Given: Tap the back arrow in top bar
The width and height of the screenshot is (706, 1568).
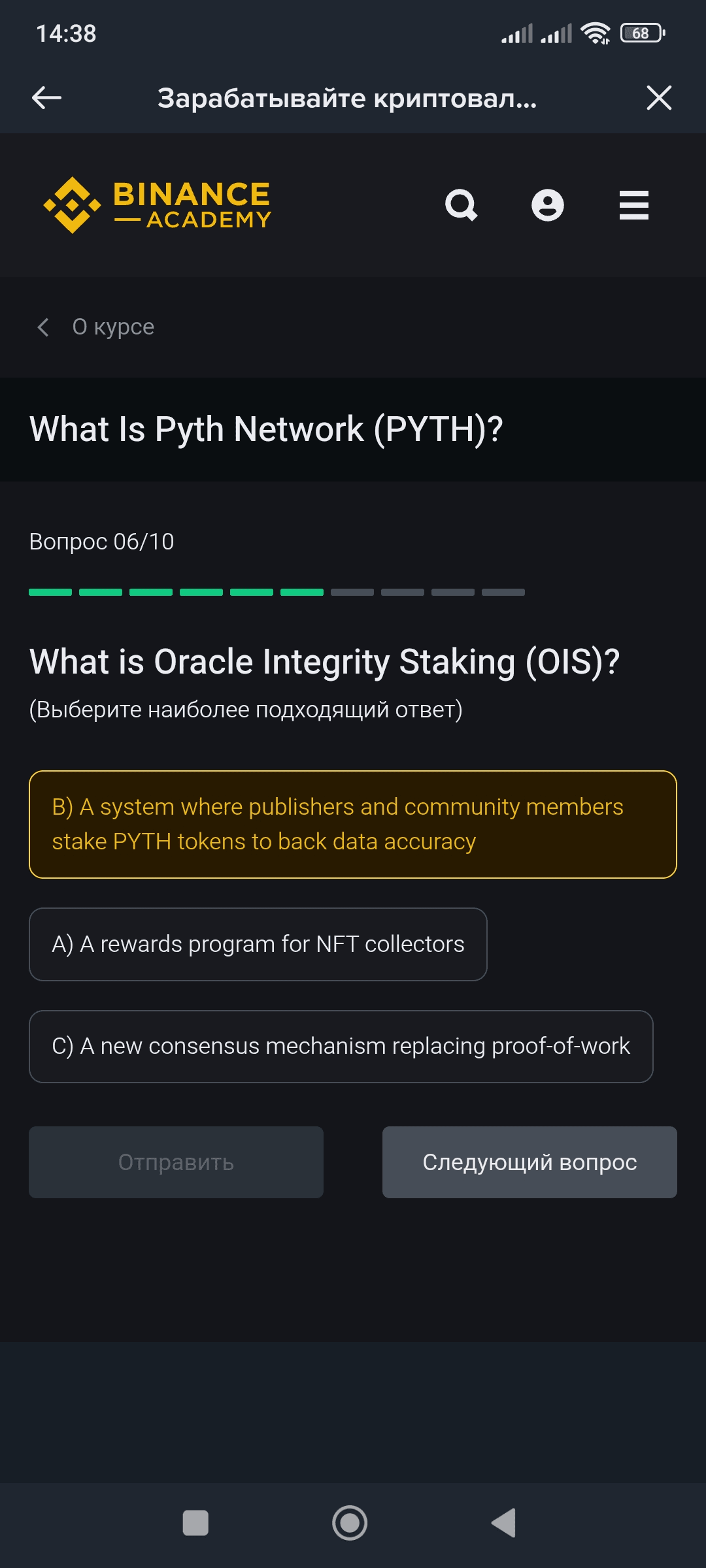Looking at the screenshot, I should pos(46,98).
